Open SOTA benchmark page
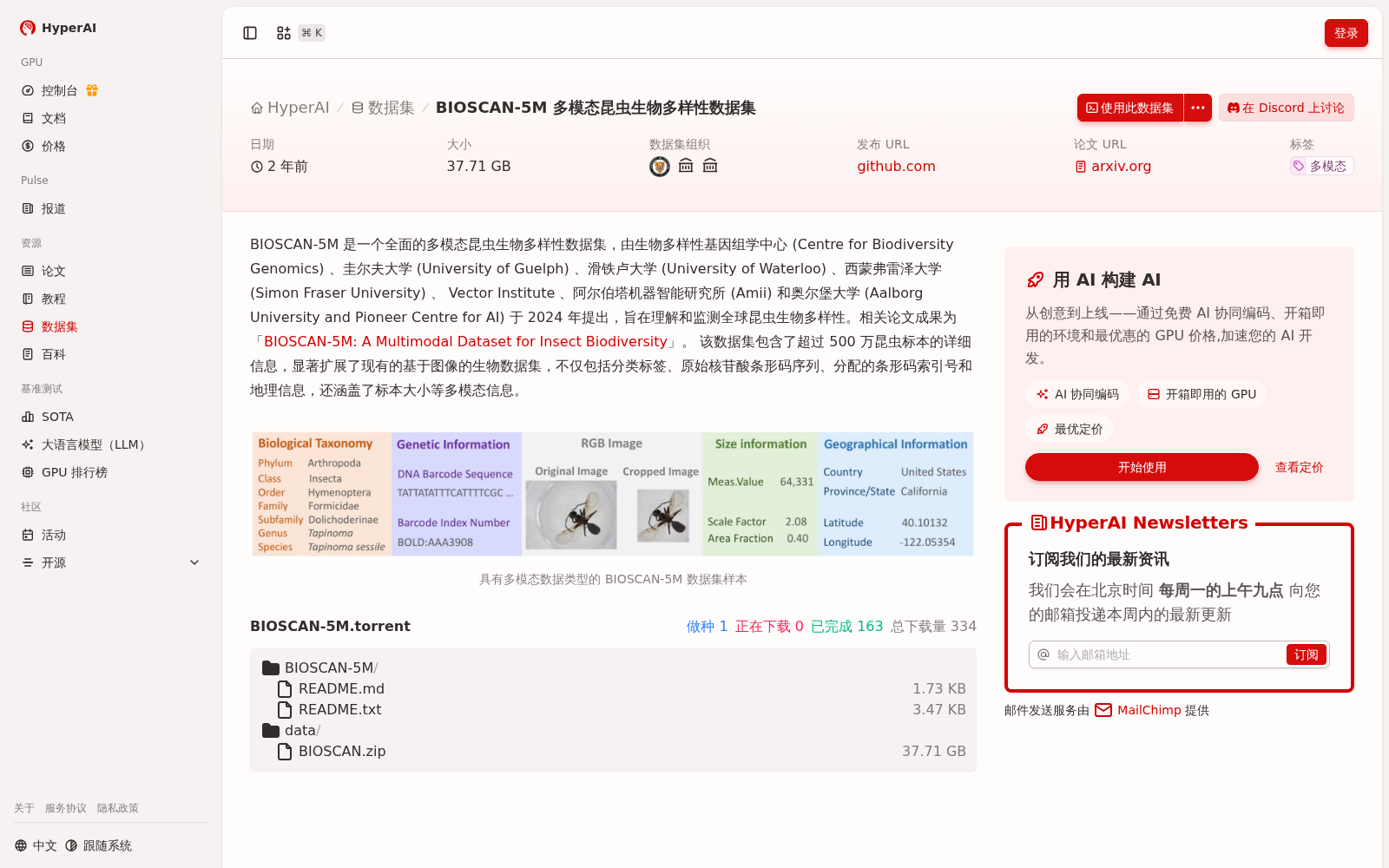Viewport: 1389px width, 868px height. pos(48,417)
